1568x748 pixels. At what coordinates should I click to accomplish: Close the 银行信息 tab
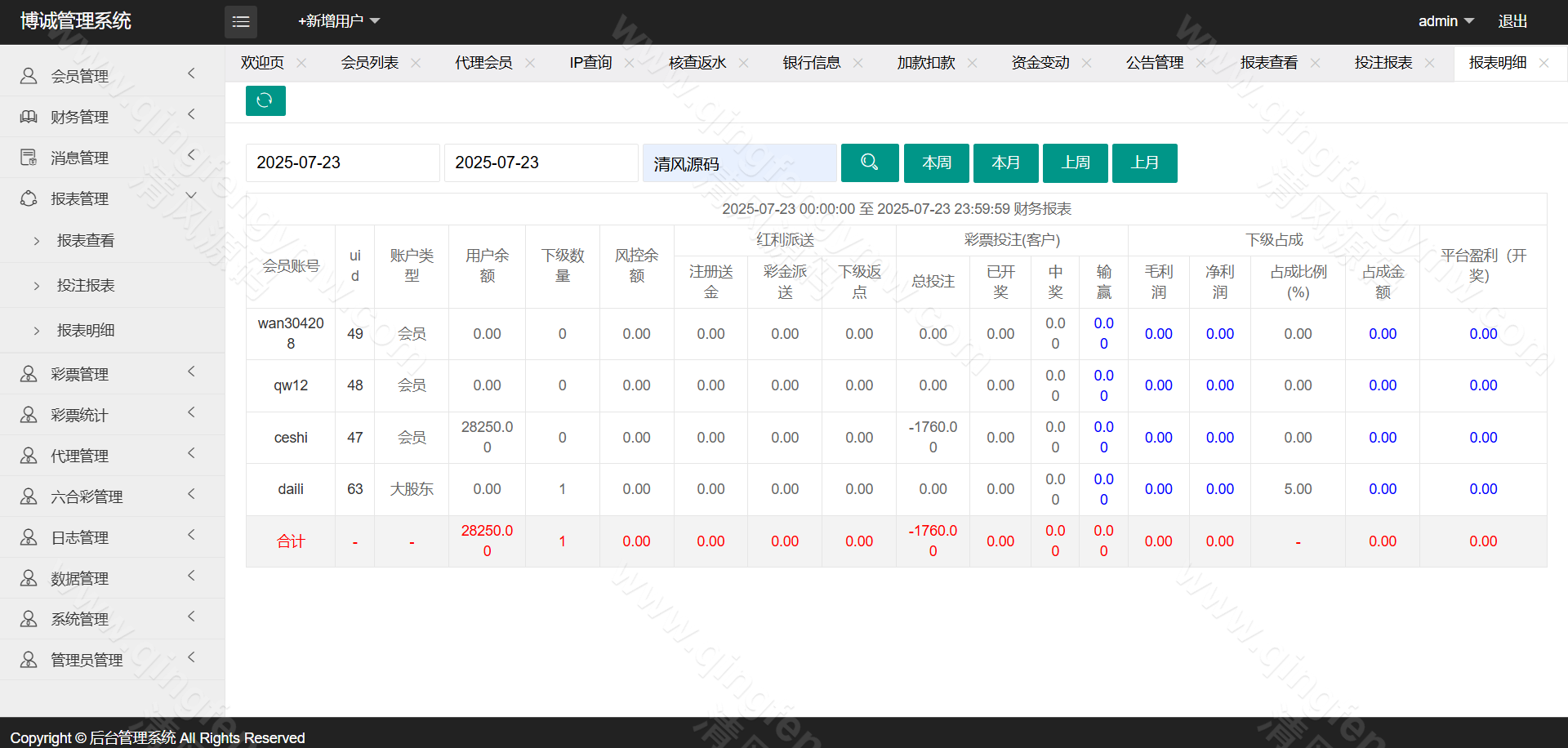(857, 63)
